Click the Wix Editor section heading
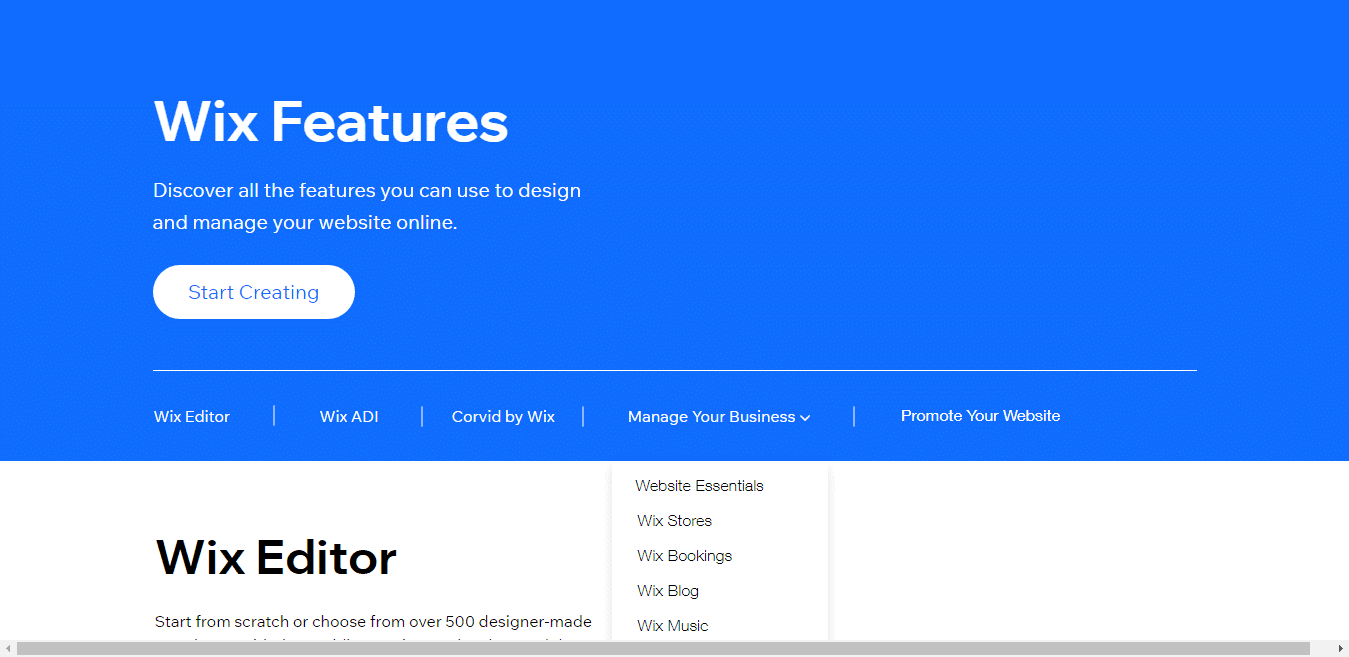The width and height of the screenshot is (1349, 657). pos(276,557)
